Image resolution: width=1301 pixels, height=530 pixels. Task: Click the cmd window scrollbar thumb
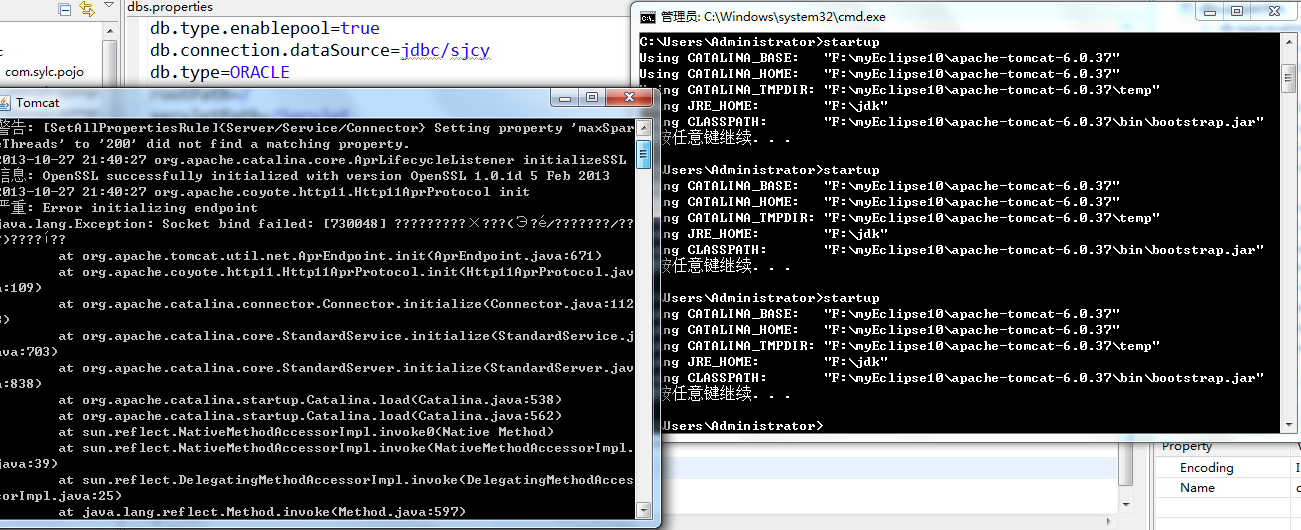[x=1287, y=76]
